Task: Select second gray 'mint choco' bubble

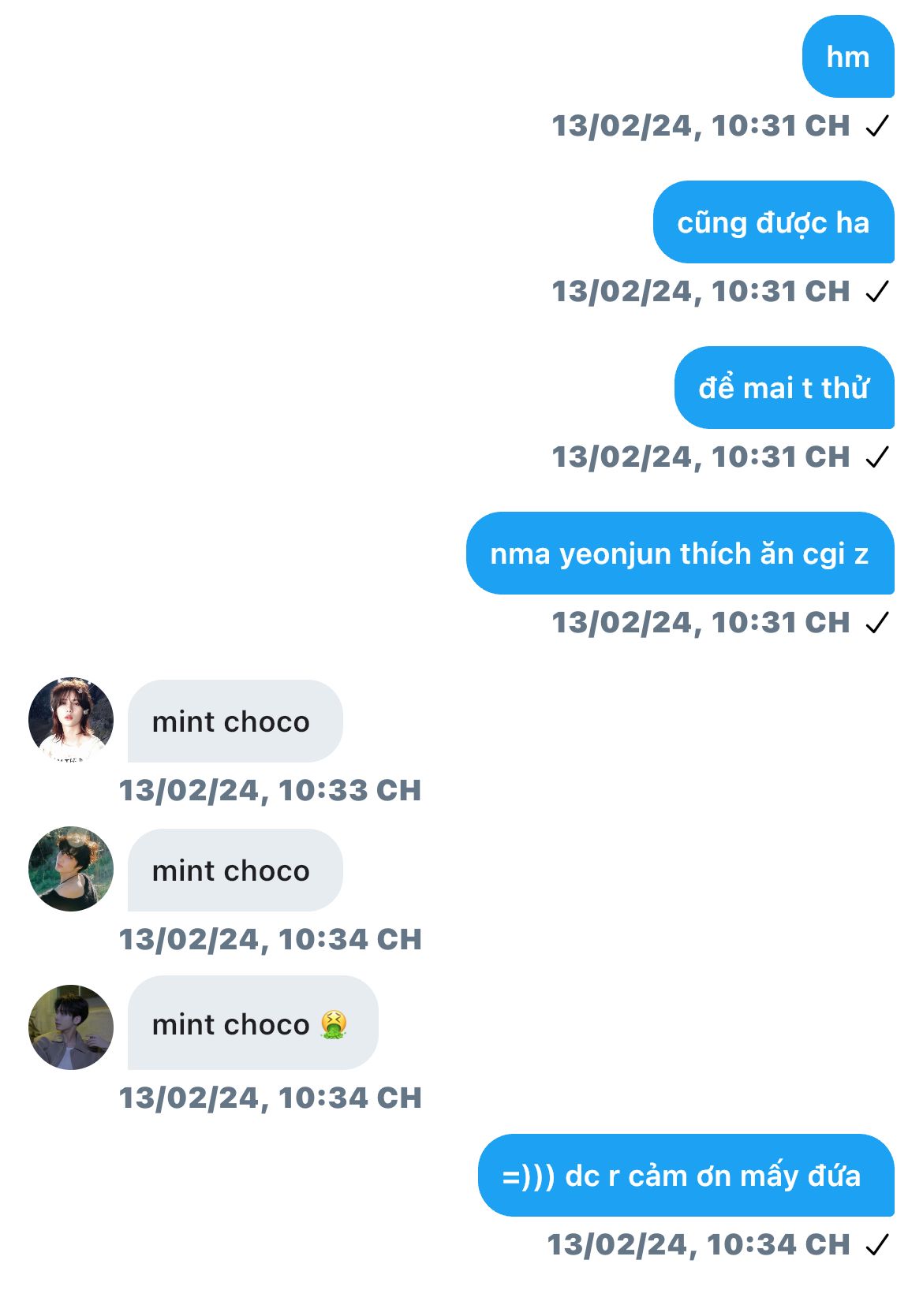Action: [x=235, y=870]
